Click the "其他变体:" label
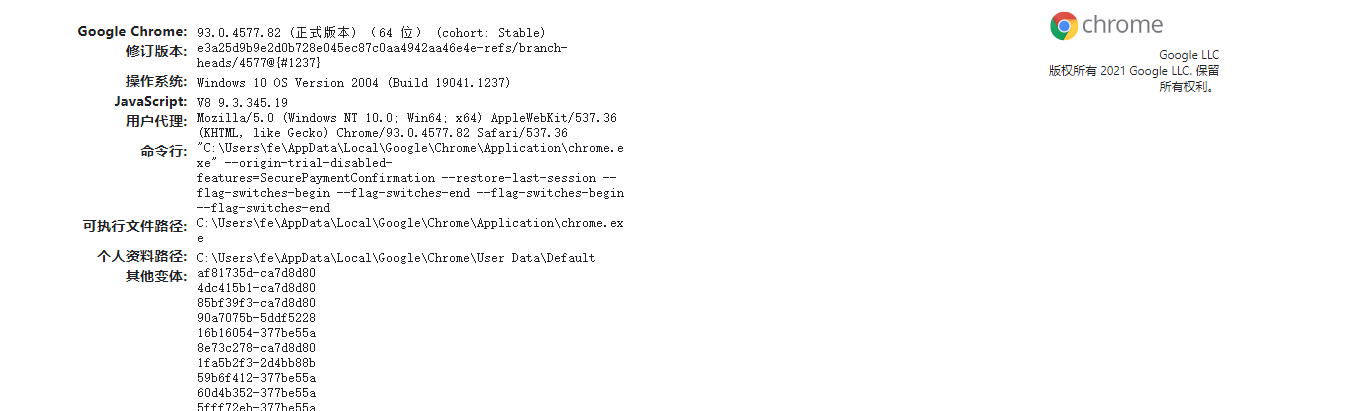 pyautogui.click(x=156, y=277)
